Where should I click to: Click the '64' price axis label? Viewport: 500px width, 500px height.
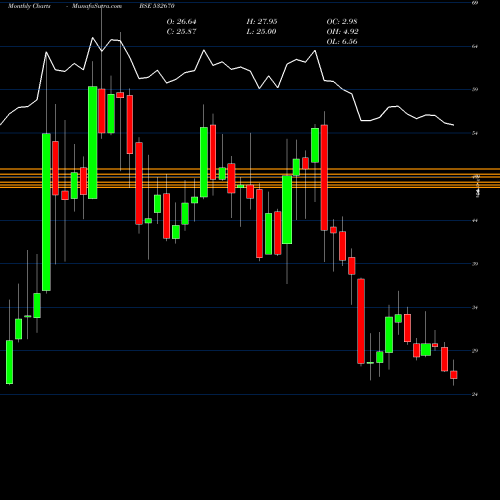tap(475, 46)
